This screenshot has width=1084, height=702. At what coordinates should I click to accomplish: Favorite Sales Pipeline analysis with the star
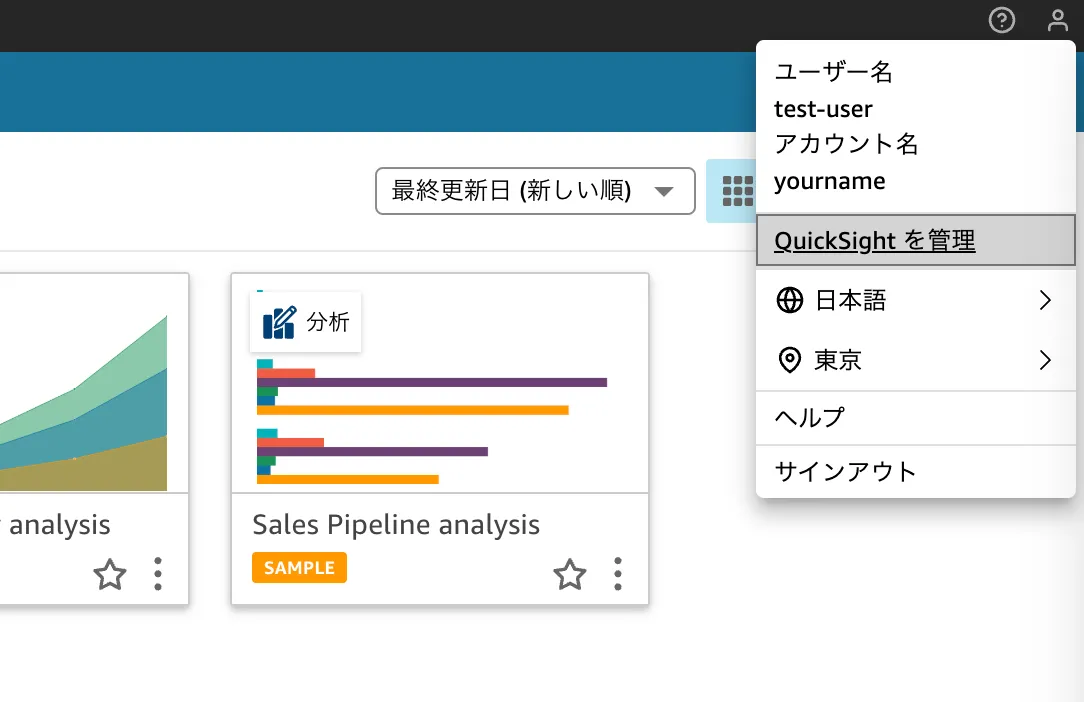coord(570,574)
